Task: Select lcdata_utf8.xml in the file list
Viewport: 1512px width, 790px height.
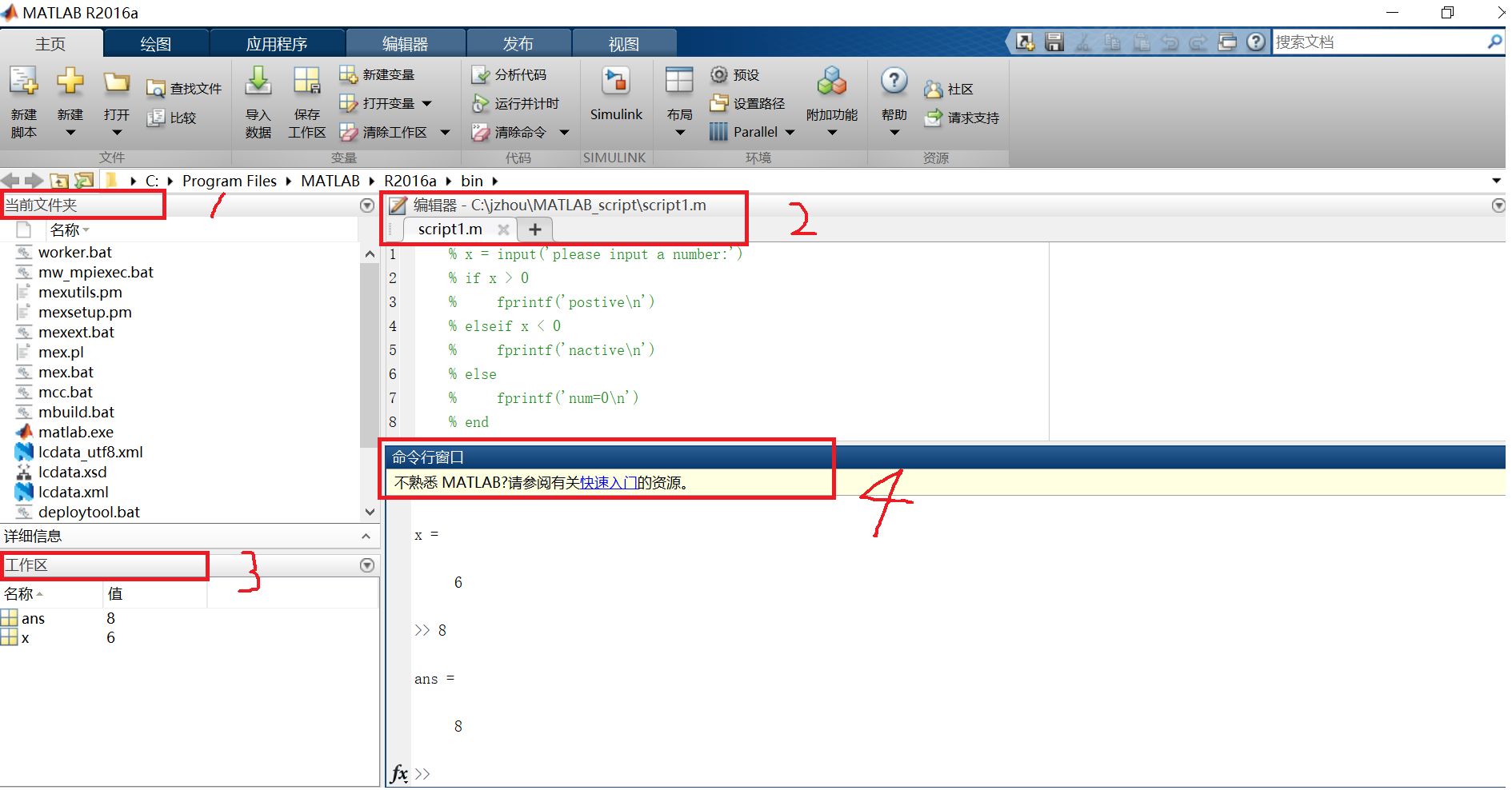Action: [x=90, y=453]
